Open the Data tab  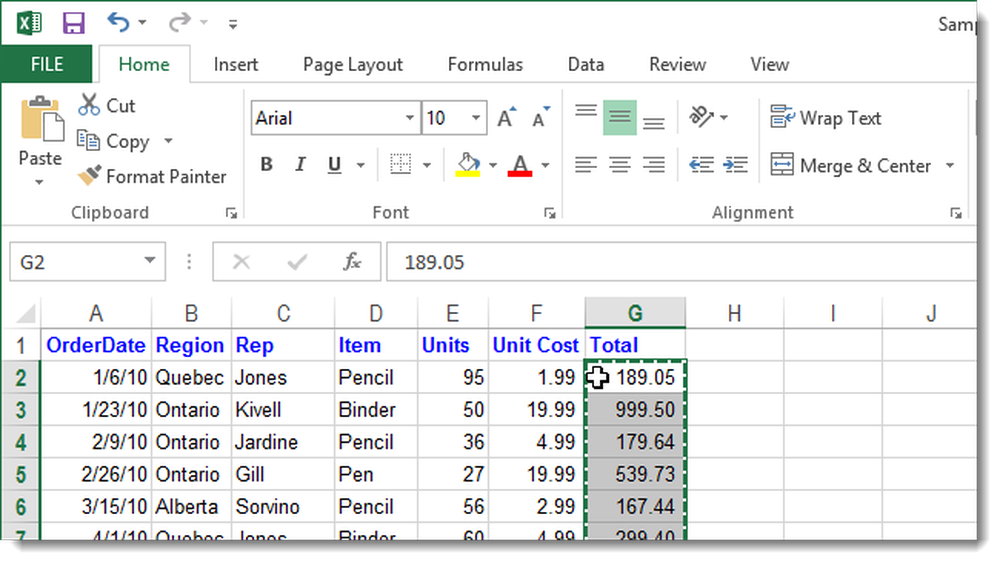point(586,64)
